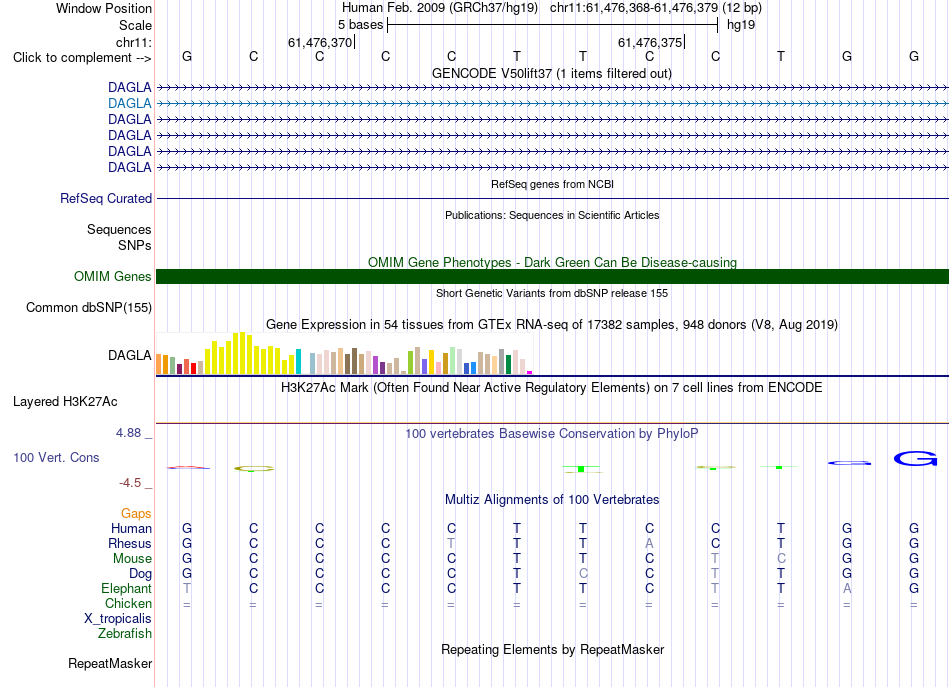Click the dark green OMIM Genes bar
The height and width of the screenshot is (687, 950).
(x=552, y=277)
